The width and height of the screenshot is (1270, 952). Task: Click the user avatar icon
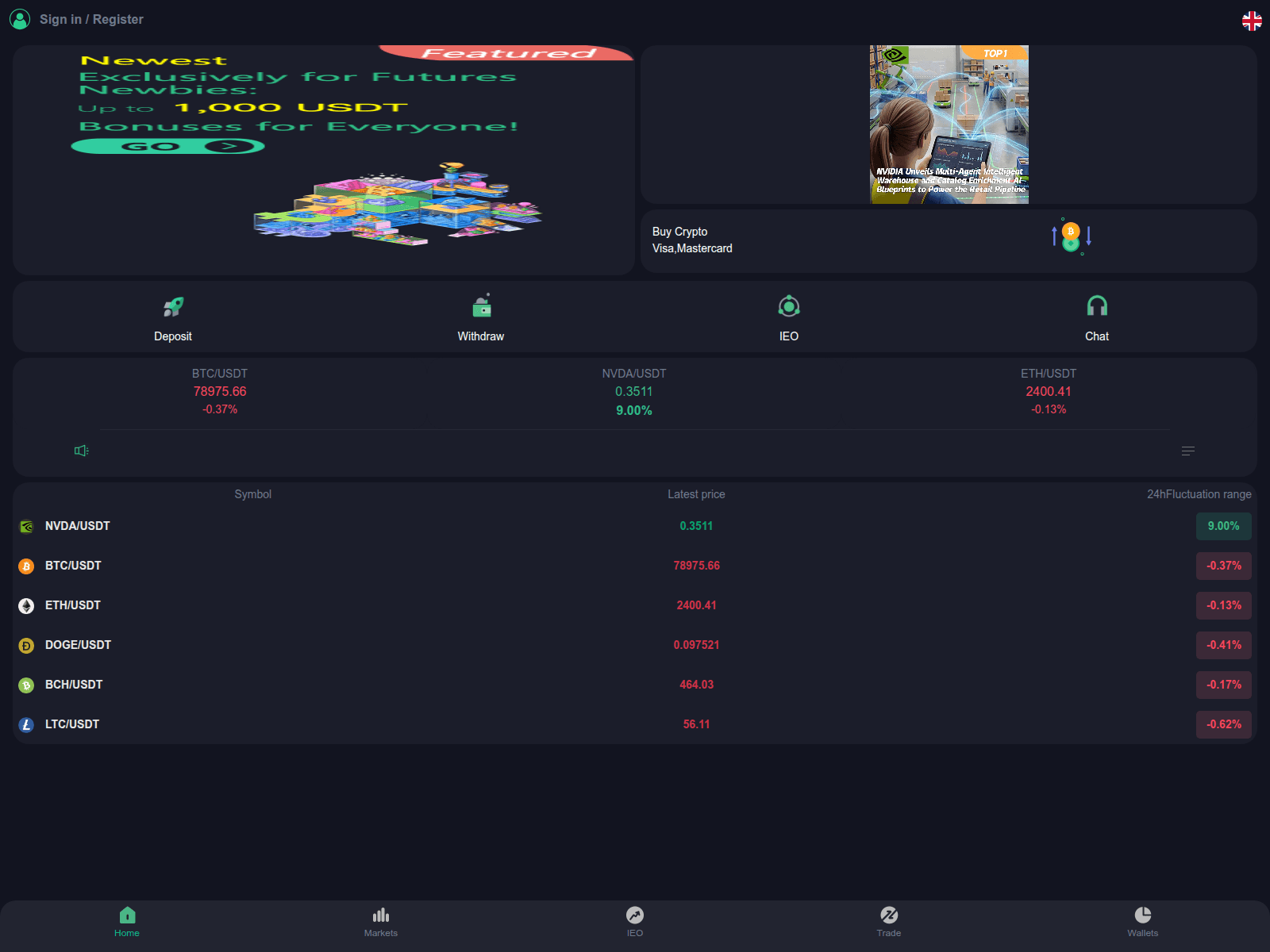[20, 19]
